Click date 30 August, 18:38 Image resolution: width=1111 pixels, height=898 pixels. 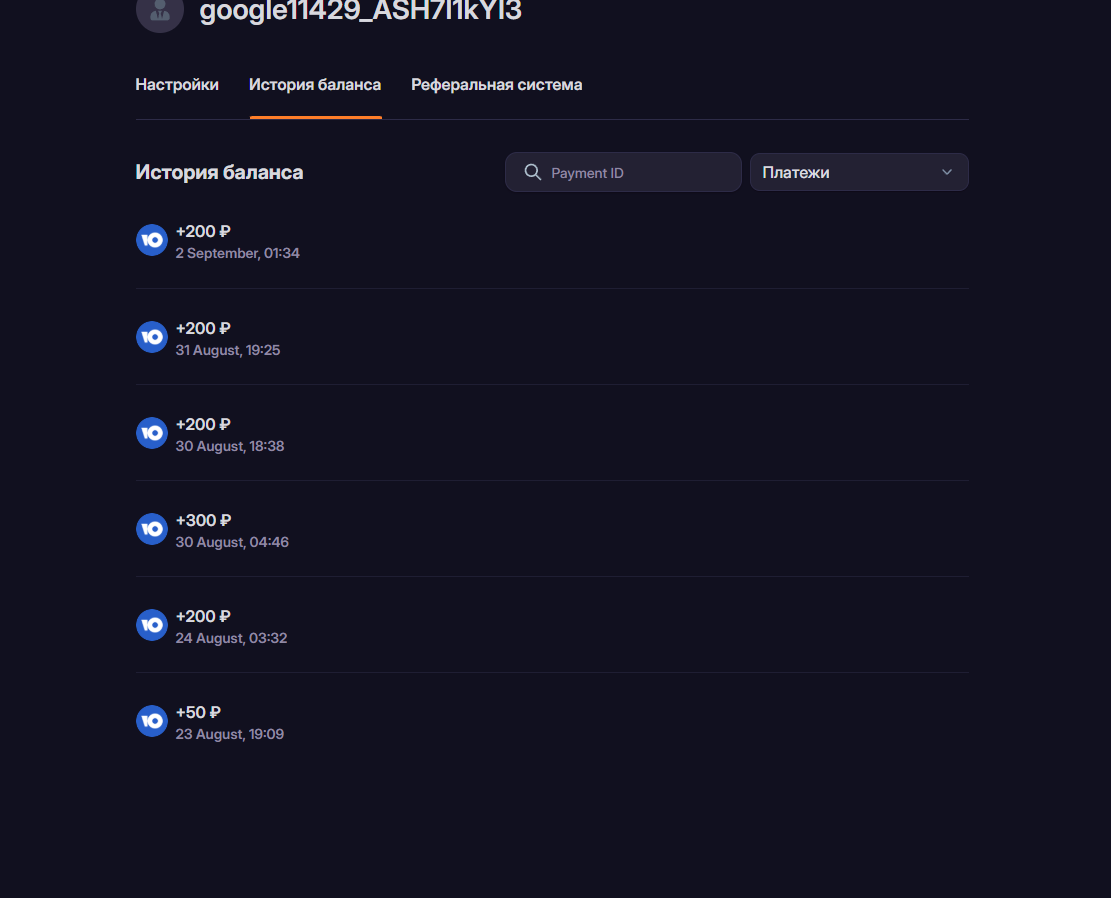click(x=230, y=447)
